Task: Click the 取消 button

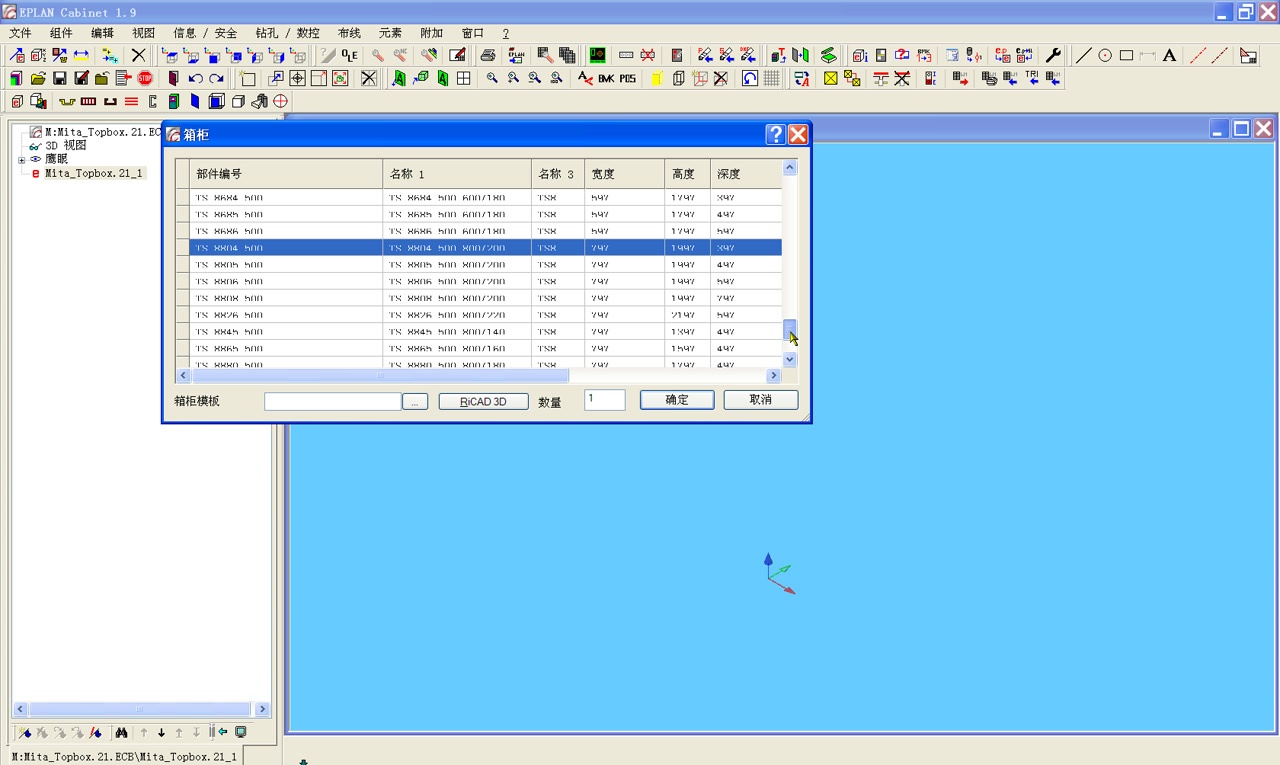Action: point(761,400)
